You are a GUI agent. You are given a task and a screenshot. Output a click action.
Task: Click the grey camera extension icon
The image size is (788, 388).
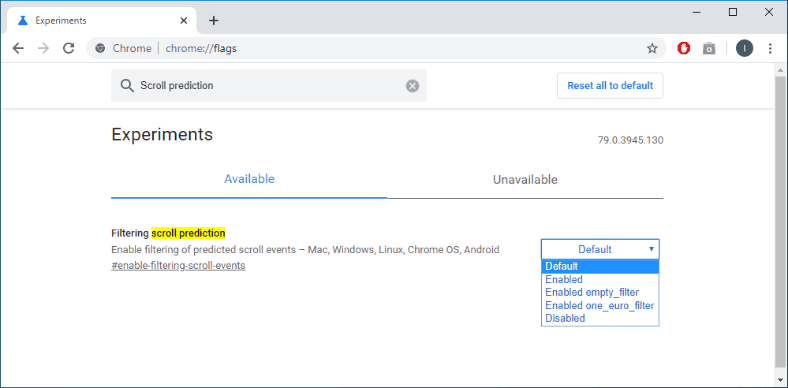[x=709, y=48]
